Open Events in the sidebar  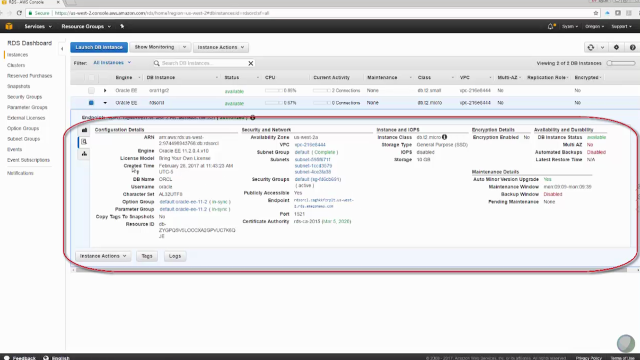(14, 150)
